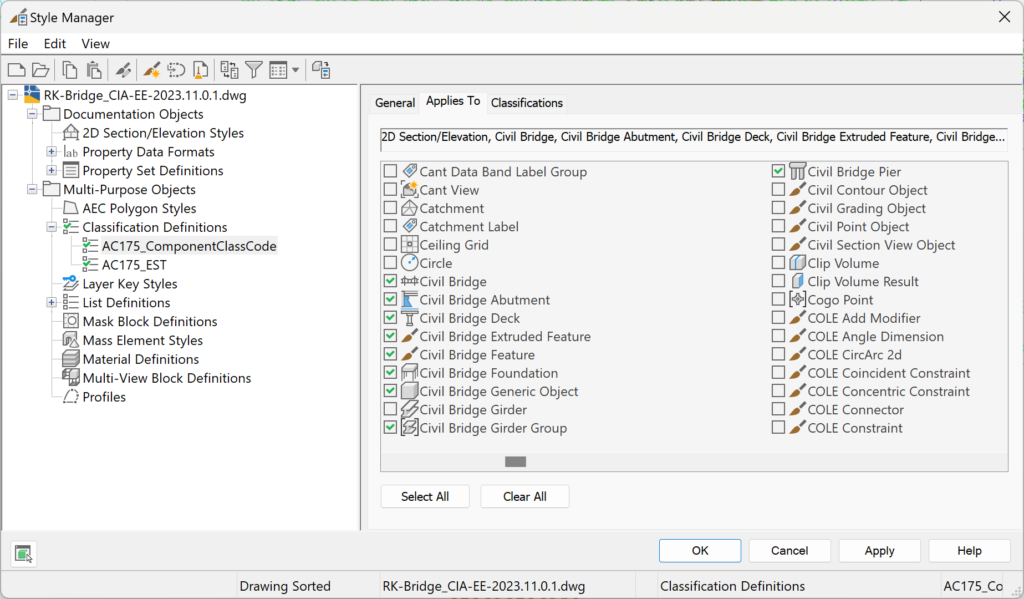
Task: Open the File menu
Action: click(18, 44)
